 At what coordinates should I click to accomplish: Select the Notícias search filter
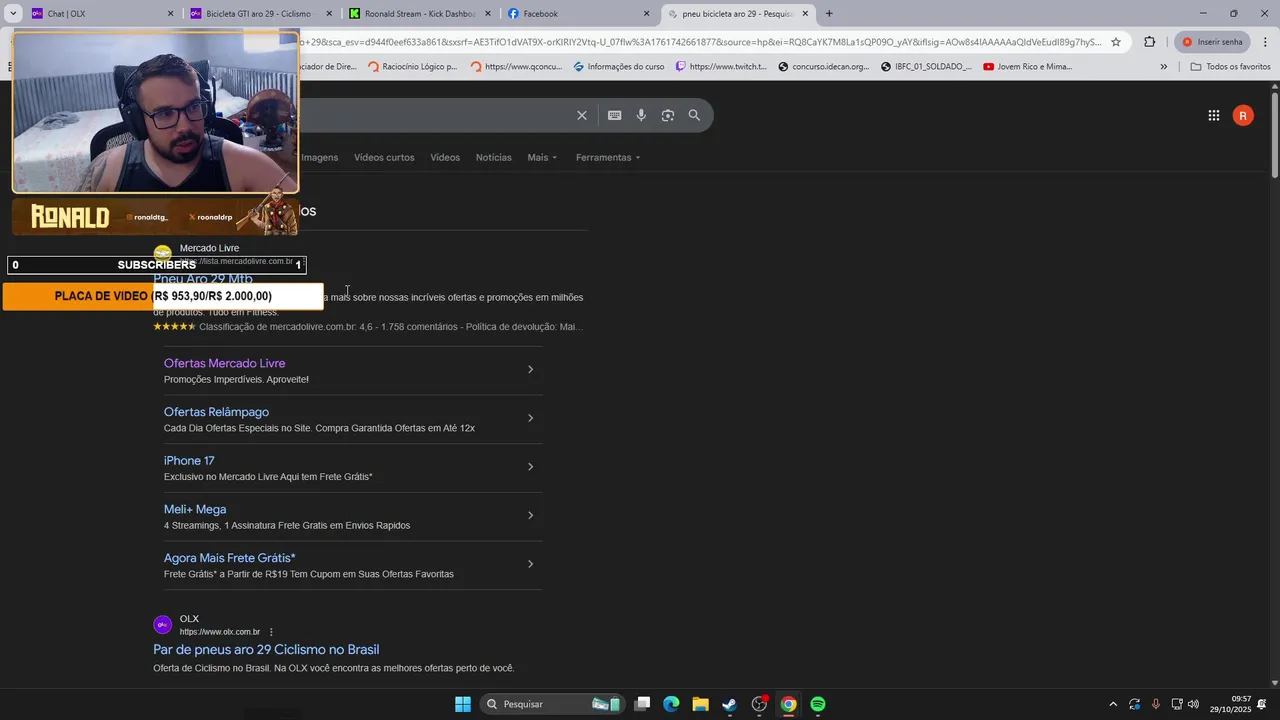(494, 157)
